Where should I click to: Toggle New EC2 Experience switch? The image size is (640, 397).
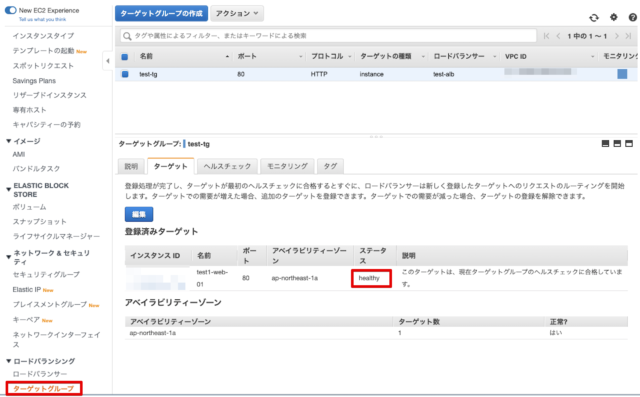point(11,10)
